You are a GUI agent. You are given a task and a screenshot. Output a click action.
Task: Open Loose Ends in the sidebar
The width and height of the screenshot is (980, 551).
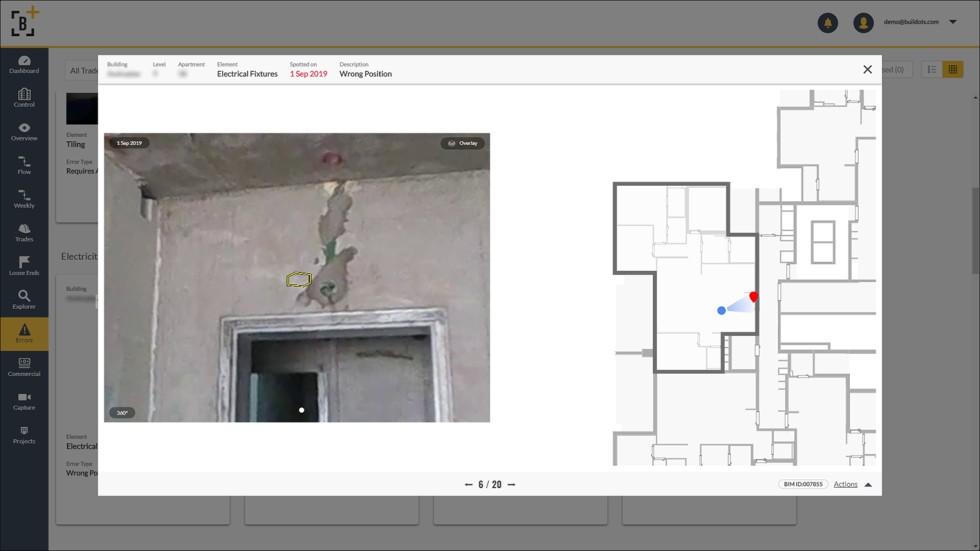click(x=24, y=266)
